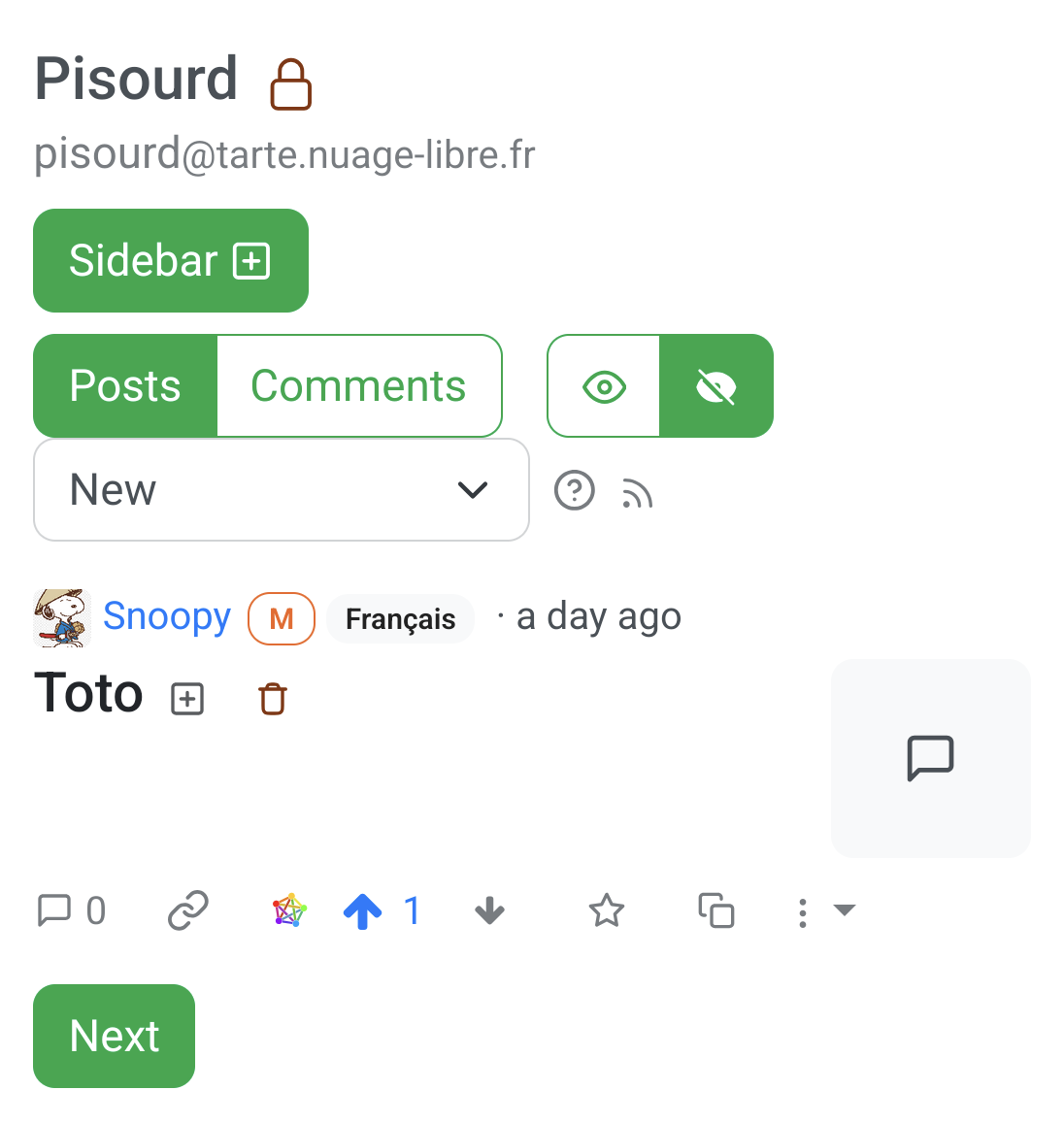Expand the Sidebar section
This screenshot has width=1064, height=1123.
(x=171, y=260)
